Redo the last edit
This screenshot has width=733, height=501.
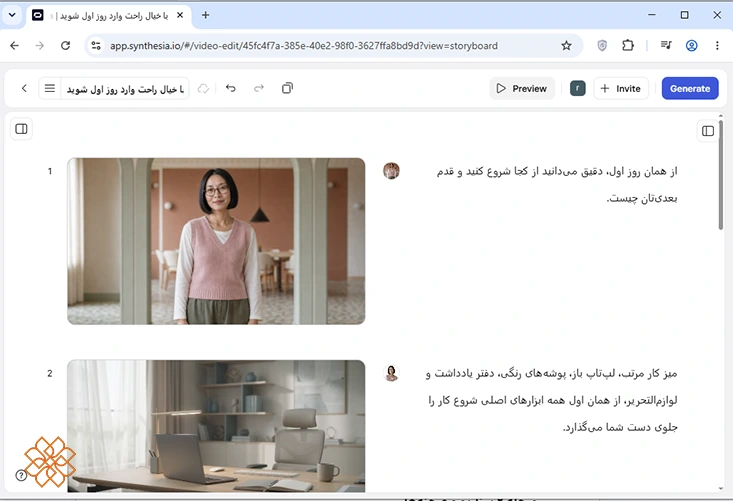[x=259, y=88]
